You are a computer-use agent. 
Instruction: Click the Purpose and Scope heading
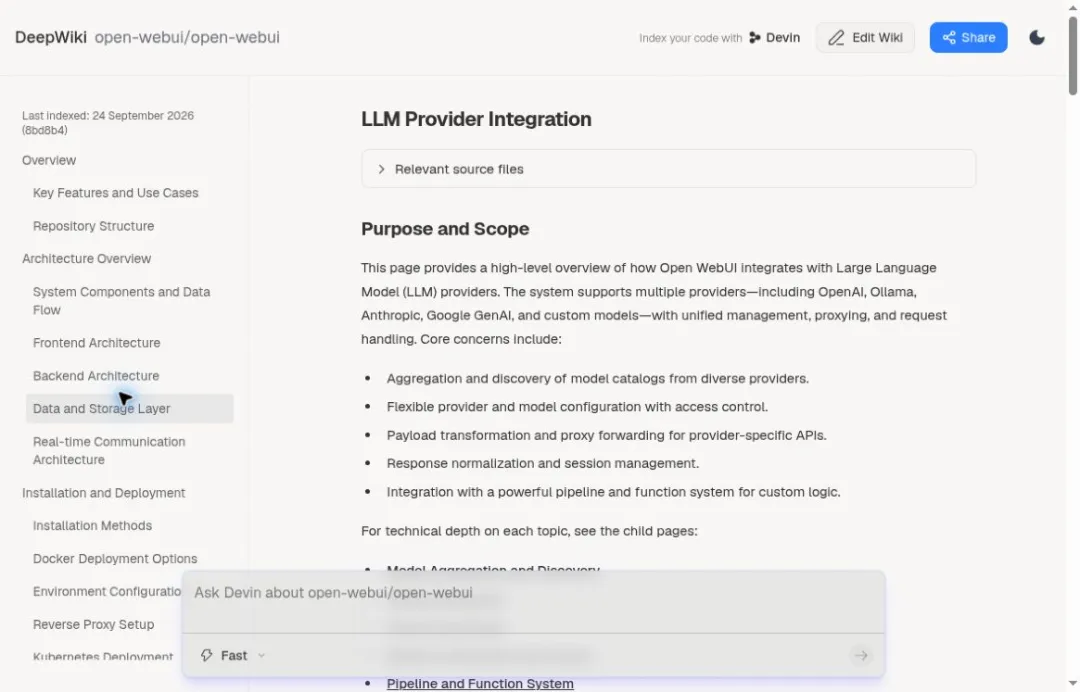(x=445, y=229)
